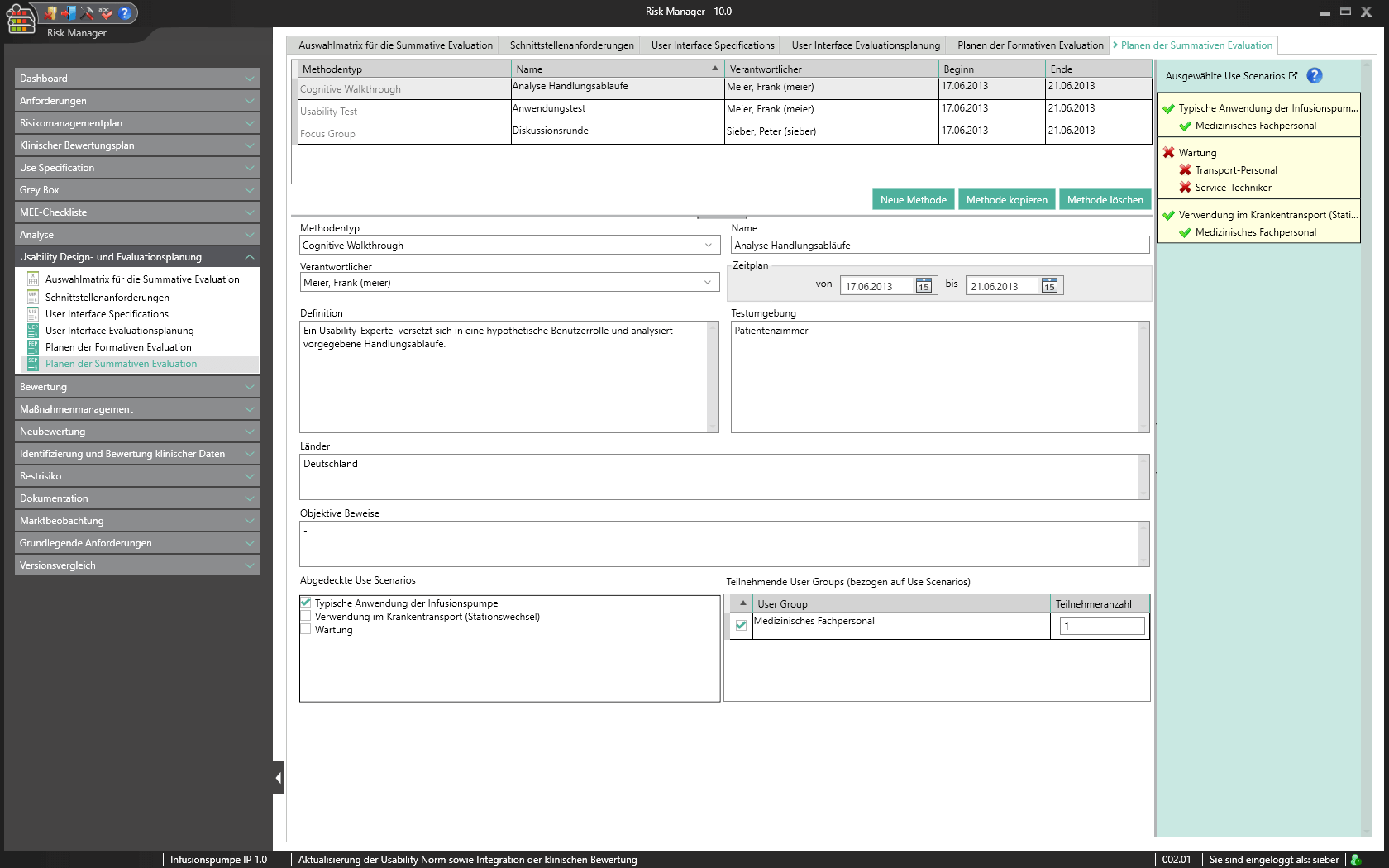
Task: Click the close project folder icon
Action: (50, 12)
